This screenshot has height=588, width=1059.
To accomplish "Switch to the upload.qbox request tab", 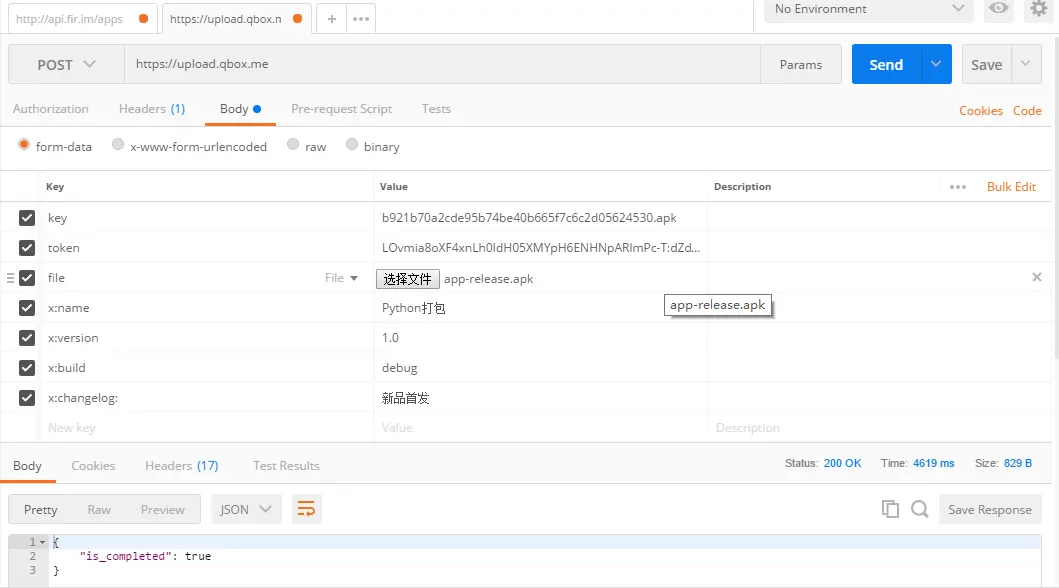I will tap(236, 19).
